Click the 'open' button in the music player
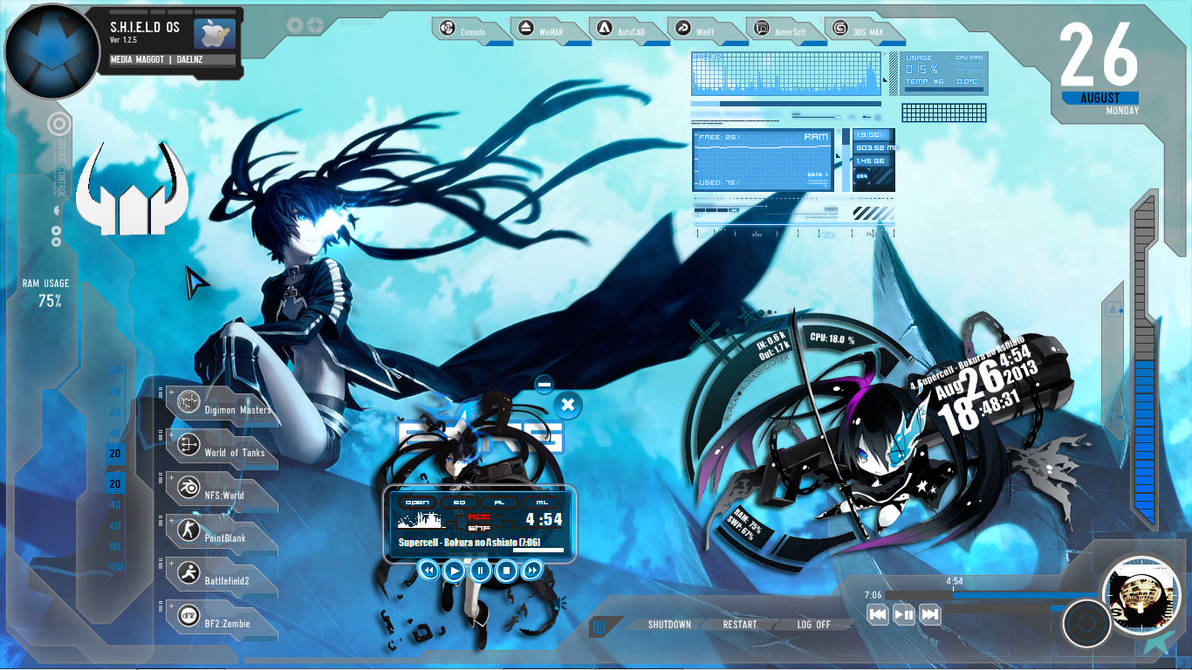The height and width of the screenshot is (670, 1192). 417,502
